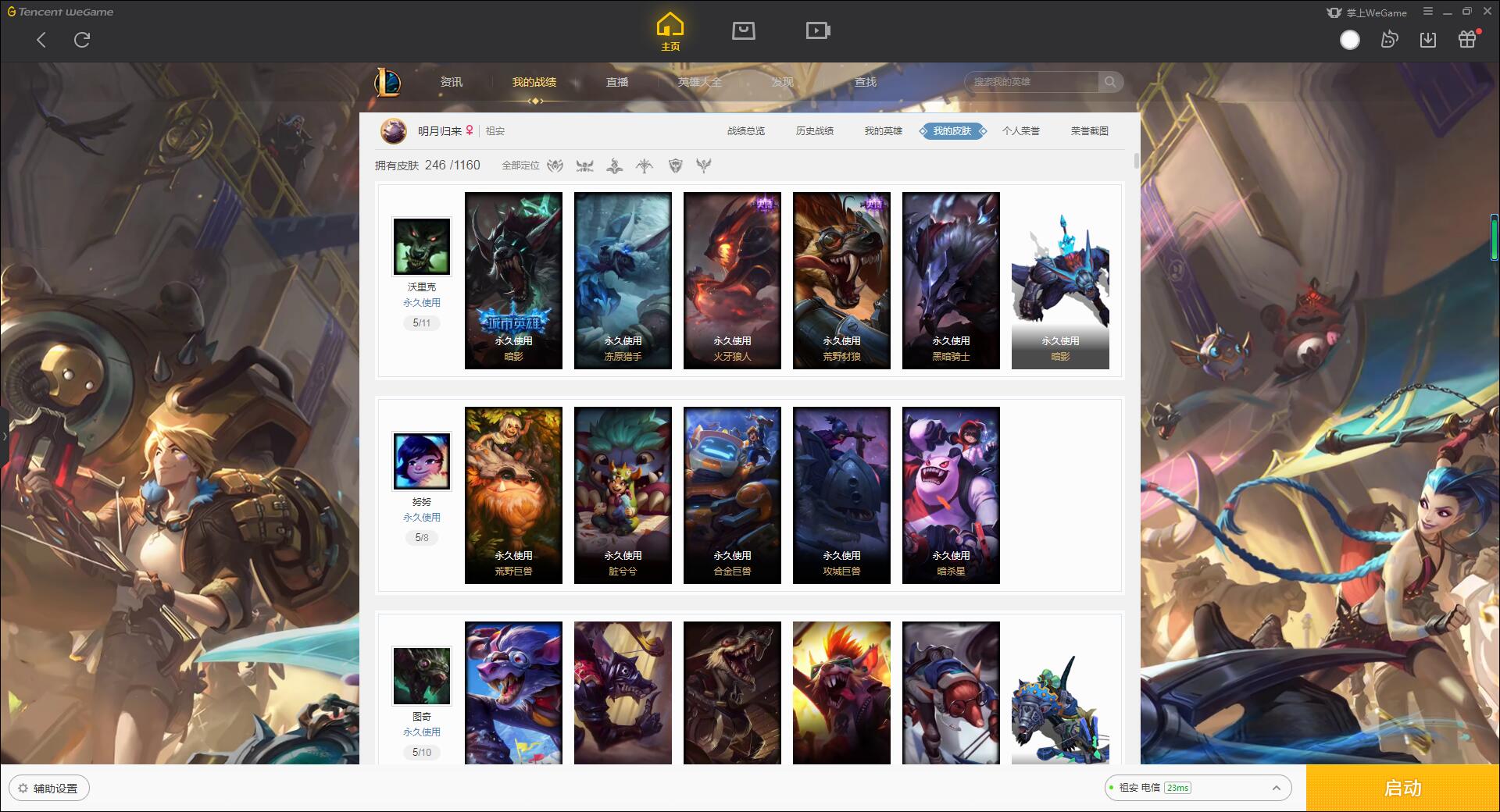Viewport: 1500px width, 812px height.
Task: Click the 拥有皮肤 246/1160 counter
Action: point(427,166)
